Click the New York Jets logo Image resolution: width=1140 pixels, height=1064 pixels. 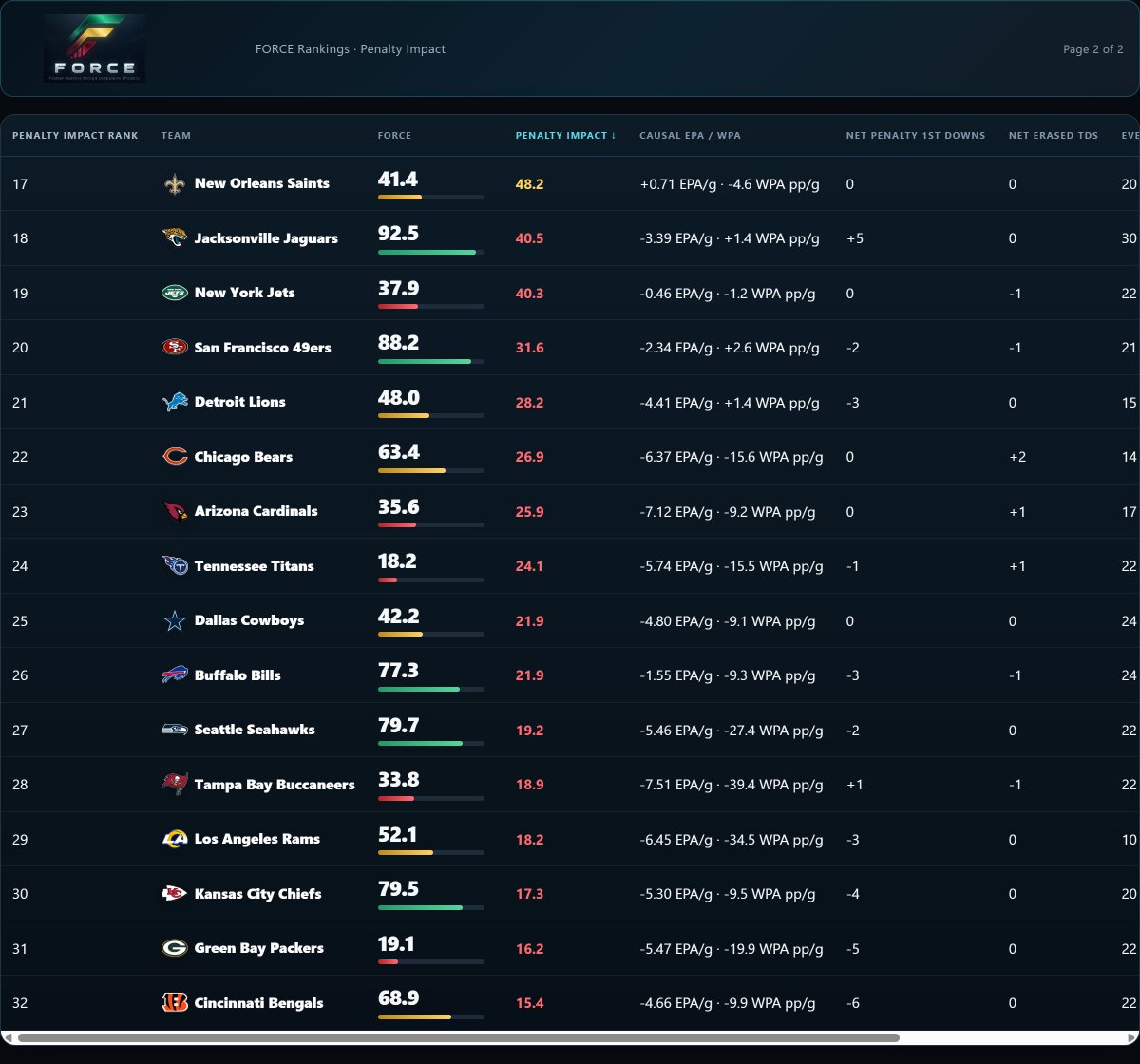tap(175, 293)
